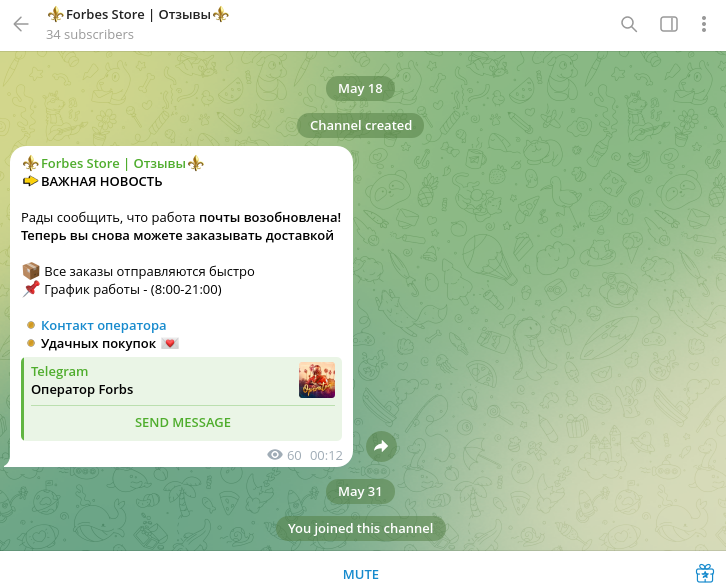The width and height of the screenshot is (726, 587).
Task: Click the post author name Forbes Store
Action: tap(113, 163)
